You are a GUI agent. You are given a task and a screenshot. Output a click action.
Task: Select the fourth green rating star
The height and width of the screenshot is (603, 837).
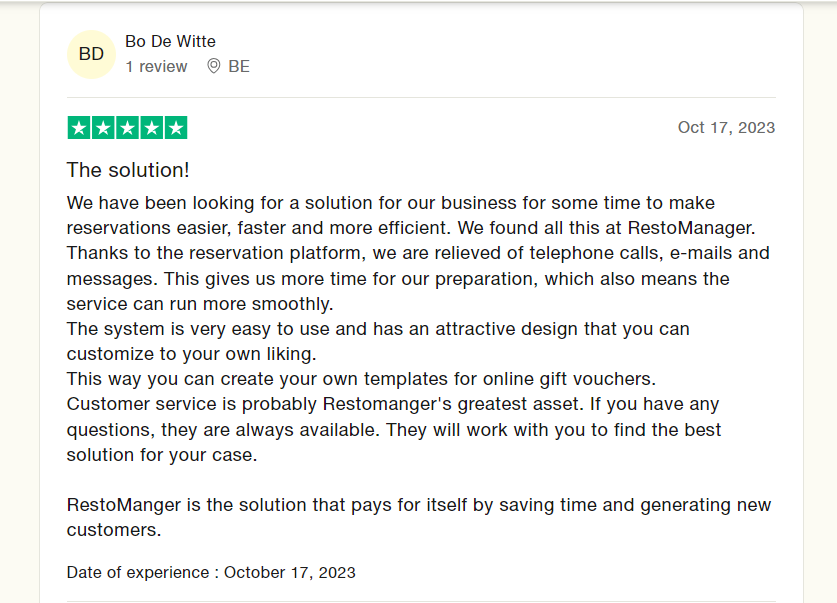tap(152, 128)
